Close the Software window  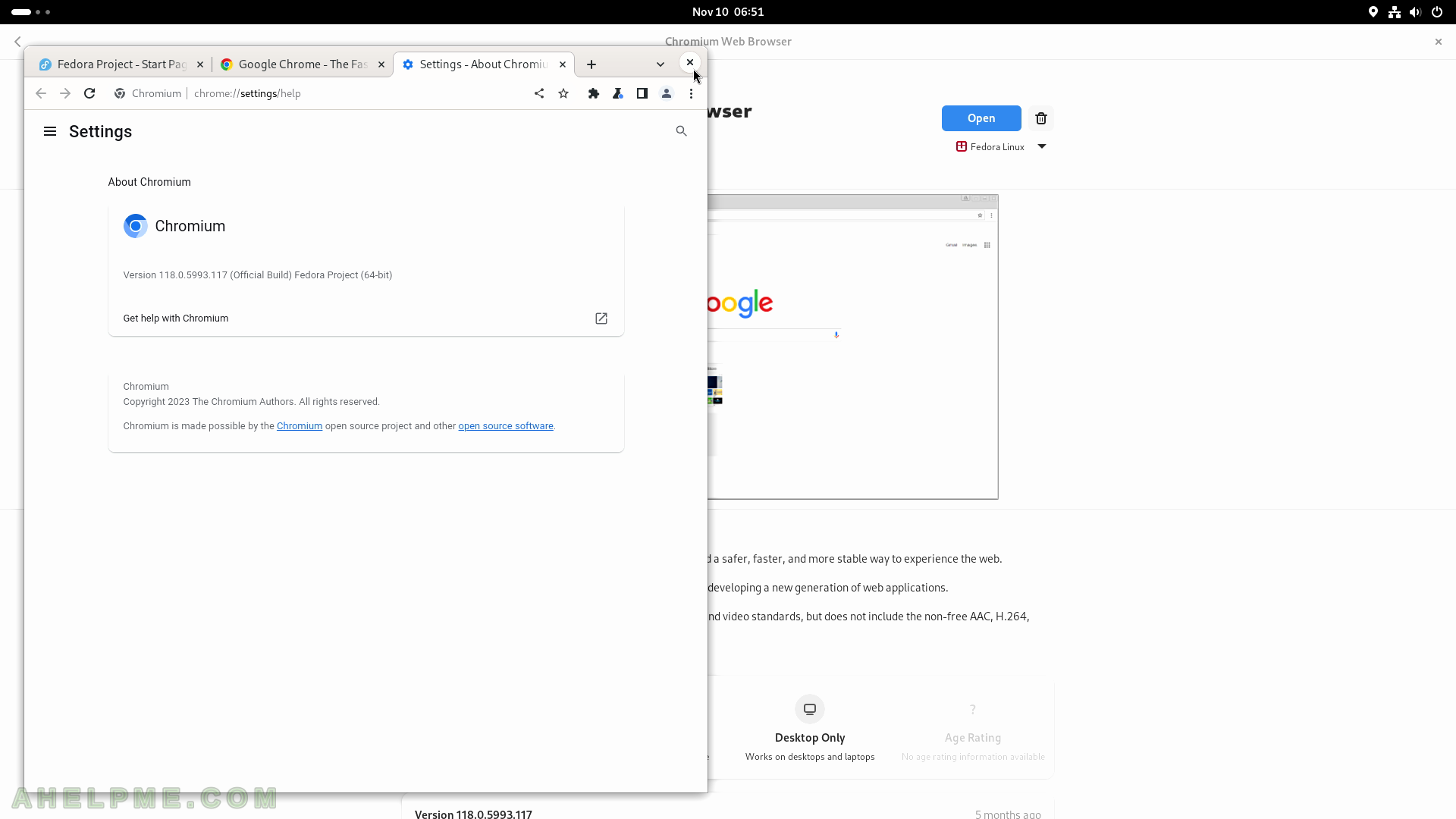point(1439,42)
